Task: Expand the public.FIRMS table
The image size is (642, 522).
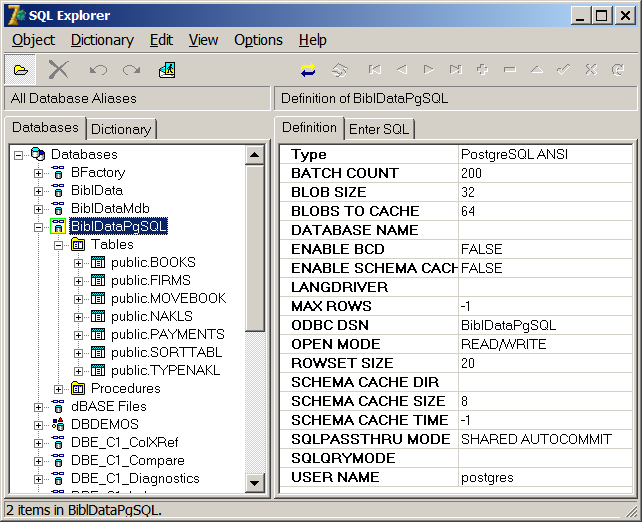Action: pos(78,281)
